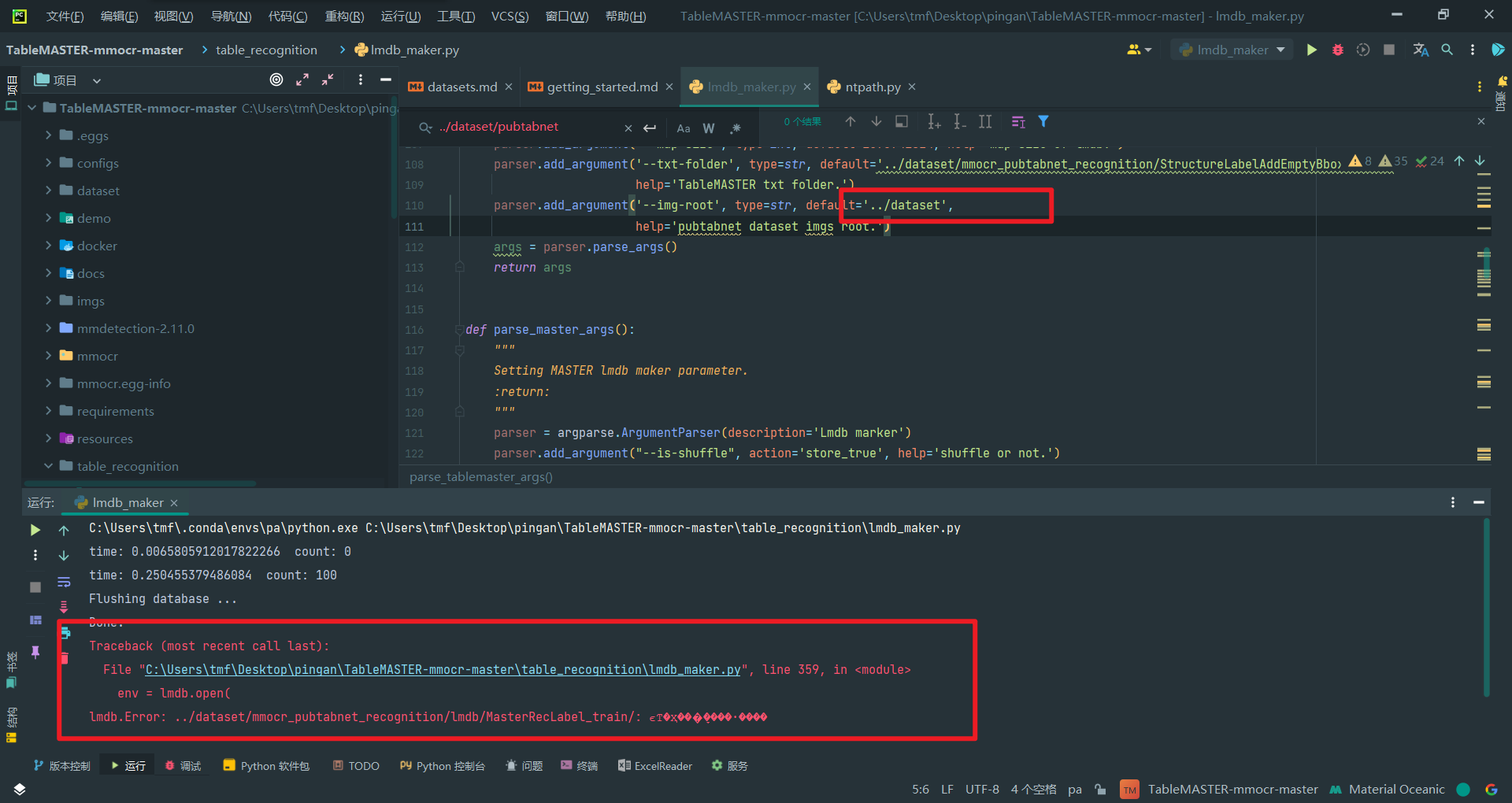The width and height of the screenshot is (1512, 803).
Task: Expand the configs folder
Action: pos(49,163)
